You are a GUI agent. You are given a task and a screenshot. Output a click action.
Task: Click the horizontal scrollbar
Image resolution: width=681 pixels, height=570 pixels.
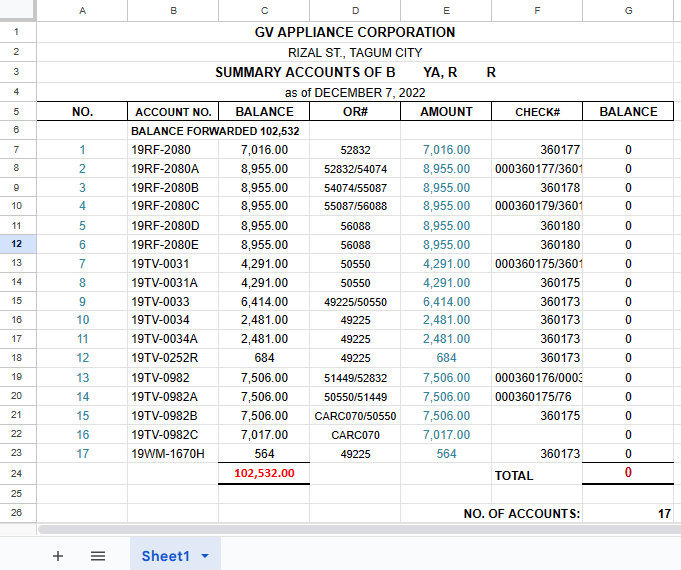click(359, 529)
